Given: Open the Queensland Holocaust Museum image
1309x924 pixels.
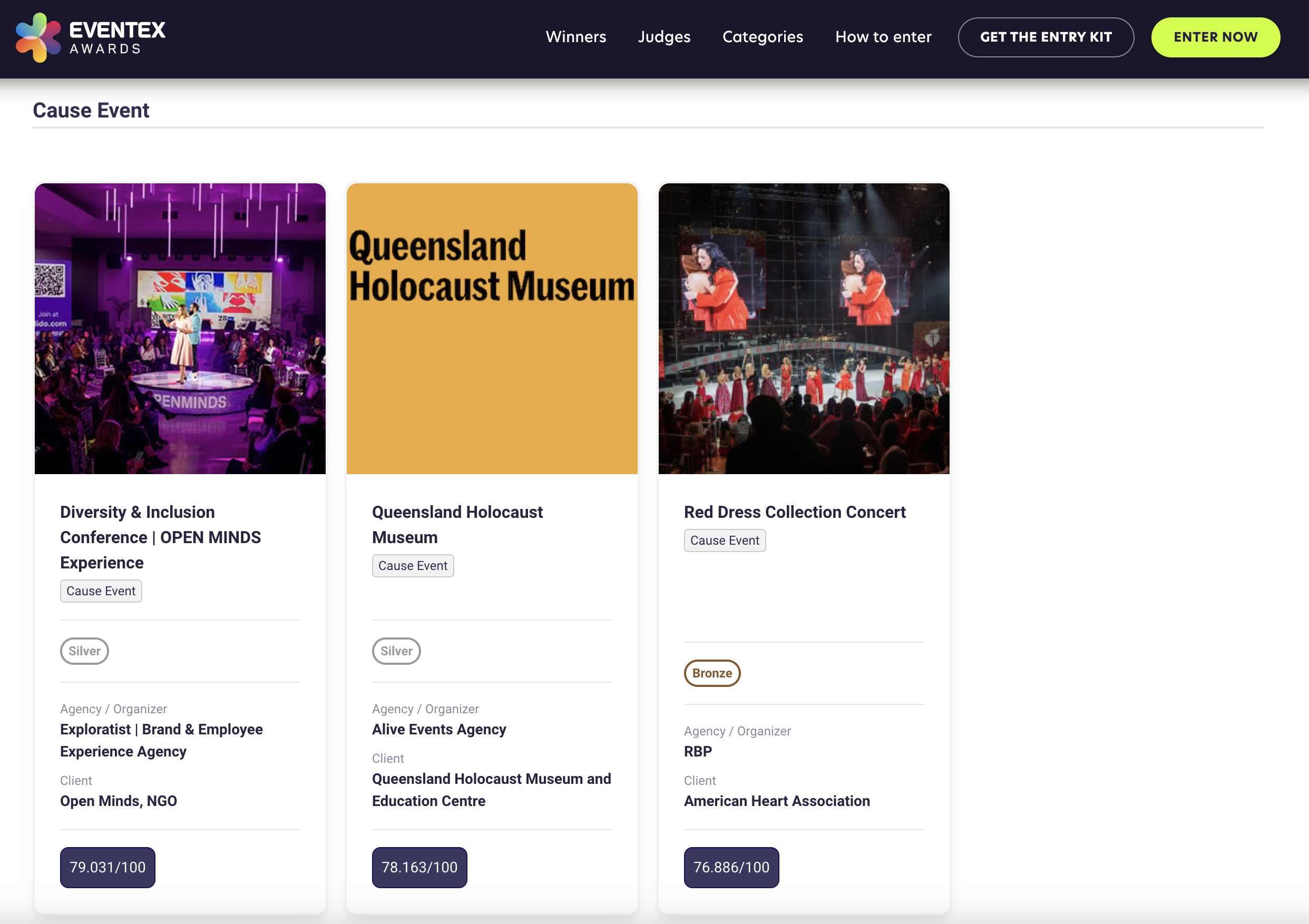Looking at the screenshot, I should [x=492, y=328].
